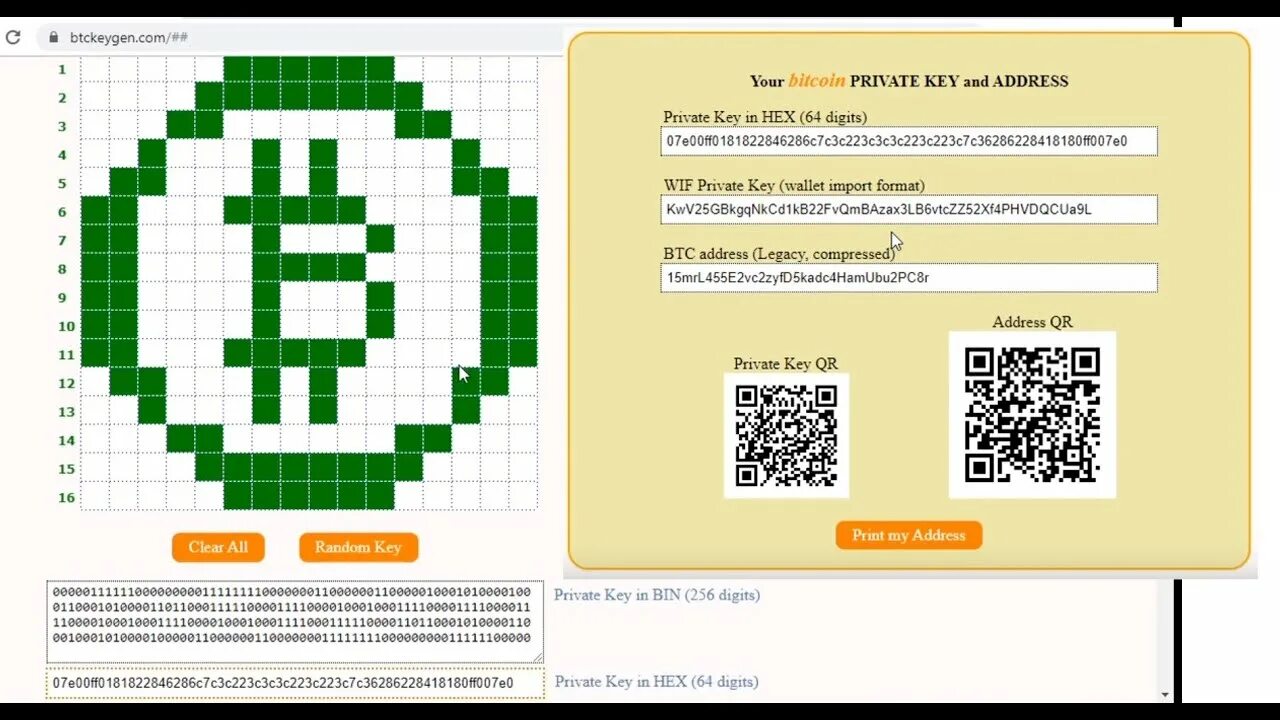
Task: Toggle the bottom-right cell of grid row 16
Action: pos(523,496)
